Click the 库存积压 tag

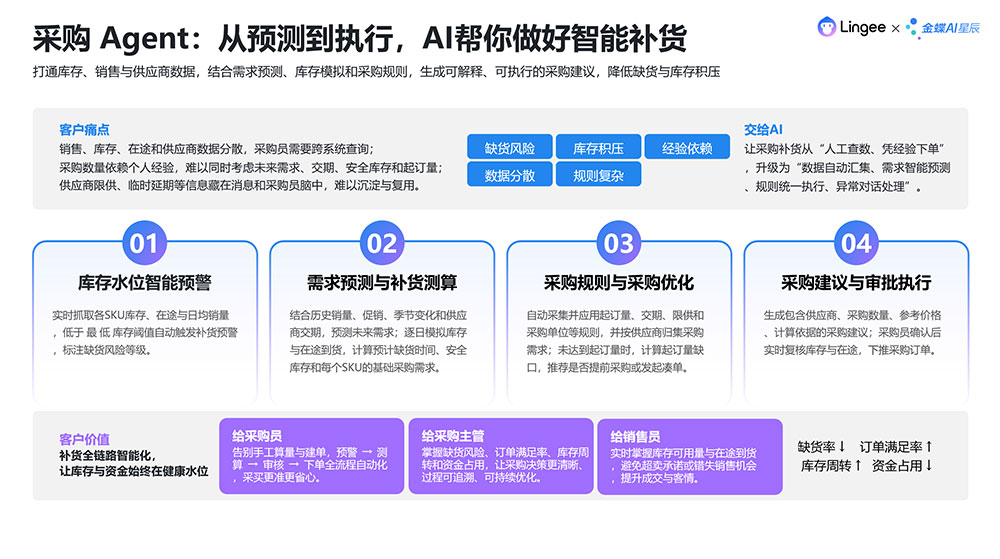tap(598, 147)
